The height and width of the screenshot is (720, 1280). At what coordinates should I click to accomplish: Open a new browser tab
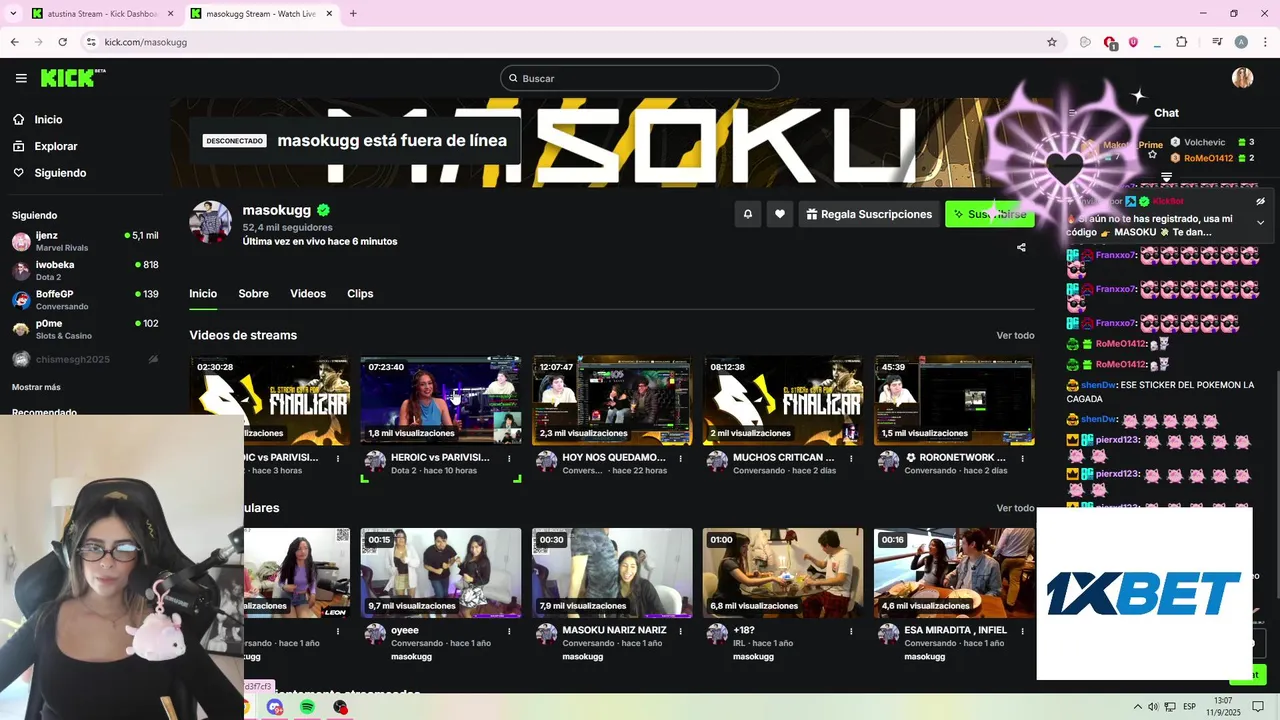point(353,13)
